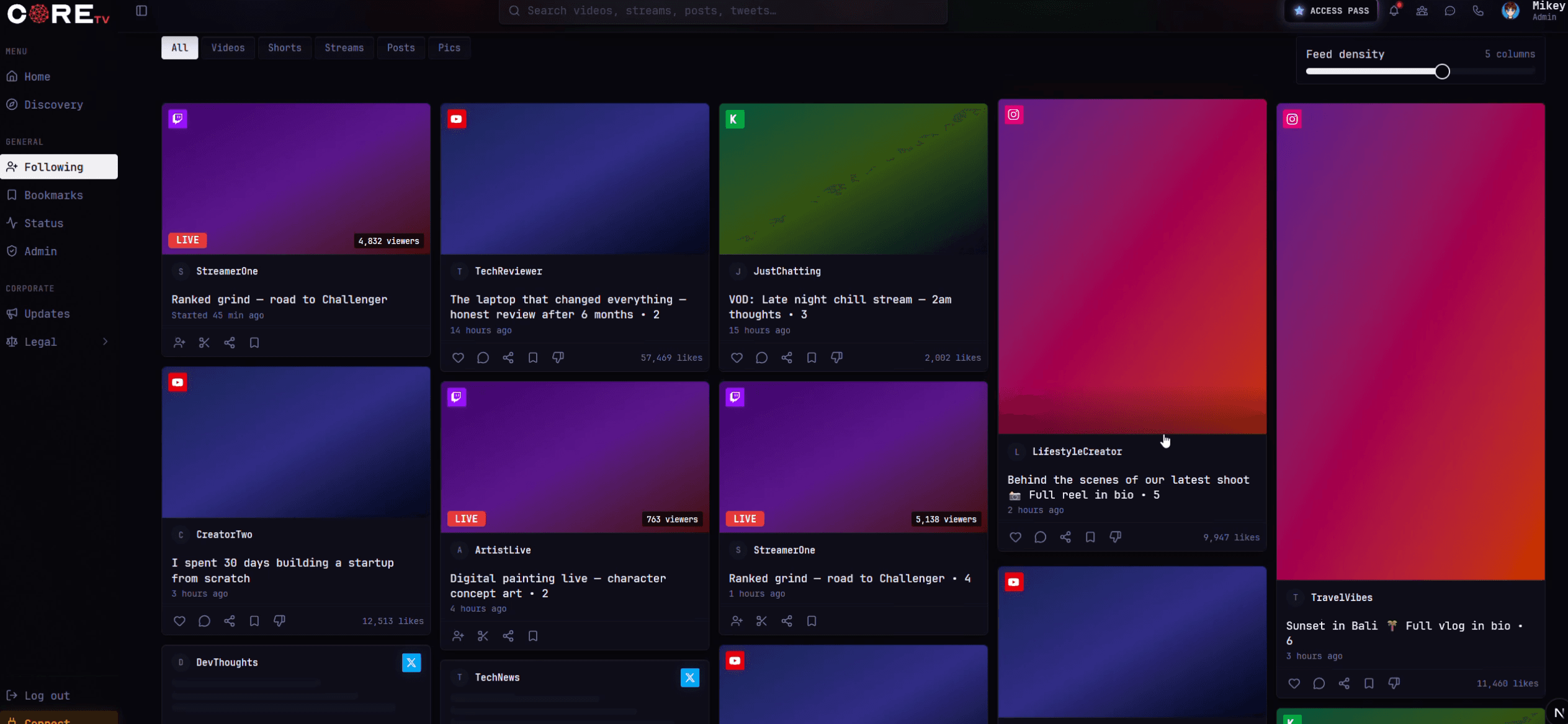Share LifestyleCreator's post via the share icon
Screen dimensions: 1568x724
click(x=1066, y=537)
